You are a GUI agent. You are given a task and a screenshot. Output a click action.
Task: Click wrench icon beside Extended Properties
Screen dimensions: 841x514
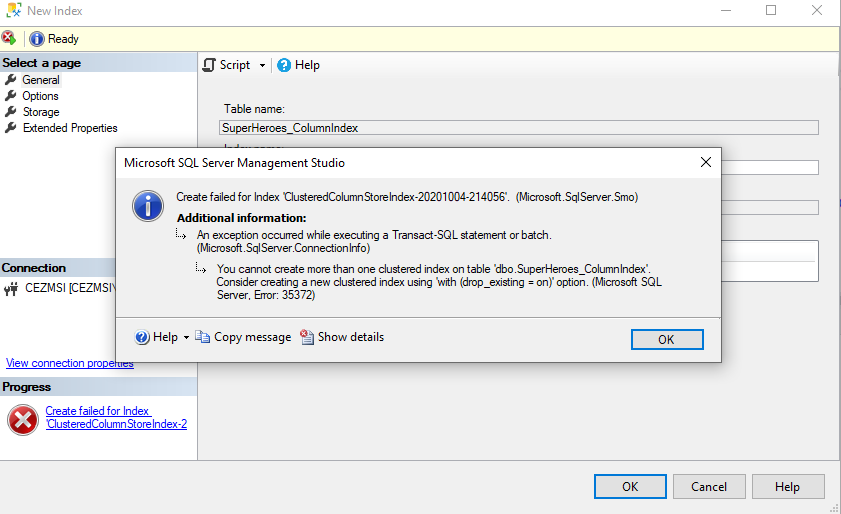tap(10, 128)
